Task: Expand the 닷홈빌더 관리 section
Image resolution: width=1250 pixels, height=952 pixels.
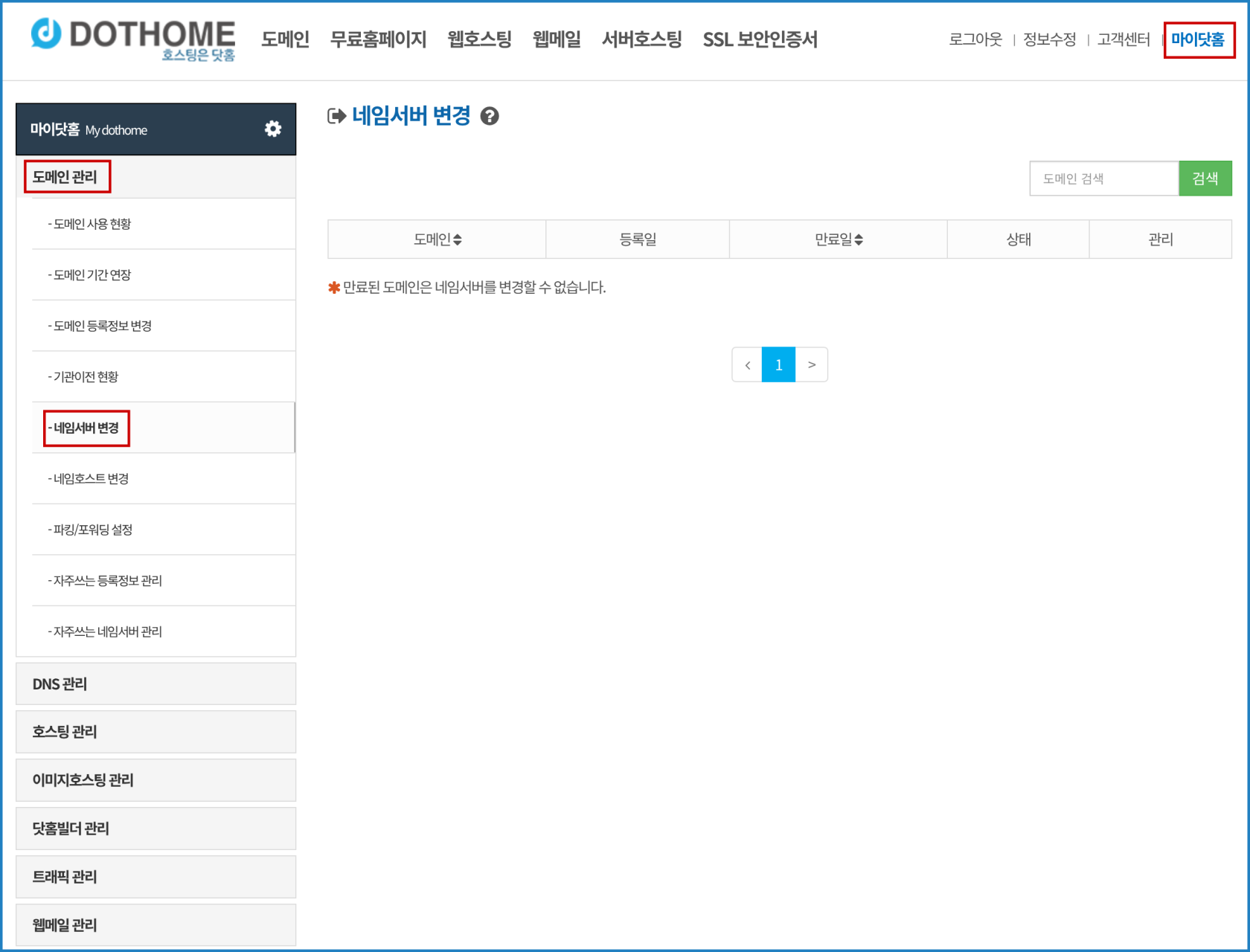Action: pyautogui.click(x=155, y=829)
